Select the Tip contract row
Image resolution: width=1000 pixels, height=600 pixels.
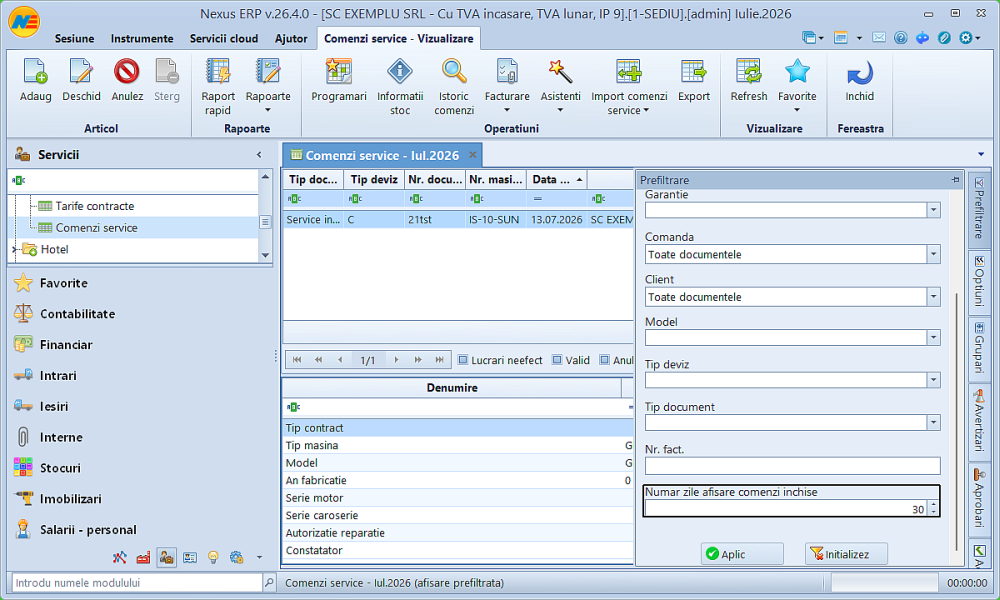[458, 428]
